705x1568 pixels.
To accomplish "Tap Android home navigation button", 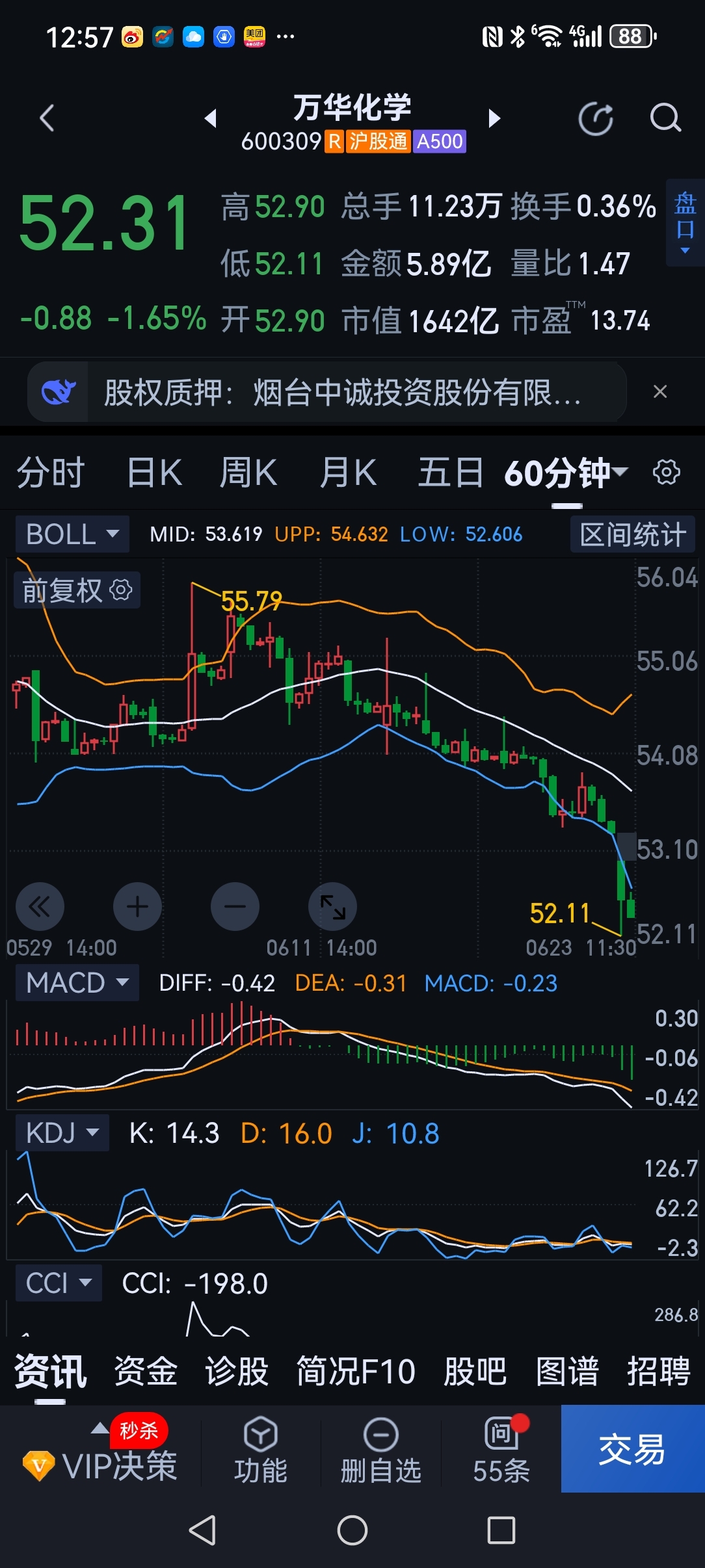I will pos(352,1530).
